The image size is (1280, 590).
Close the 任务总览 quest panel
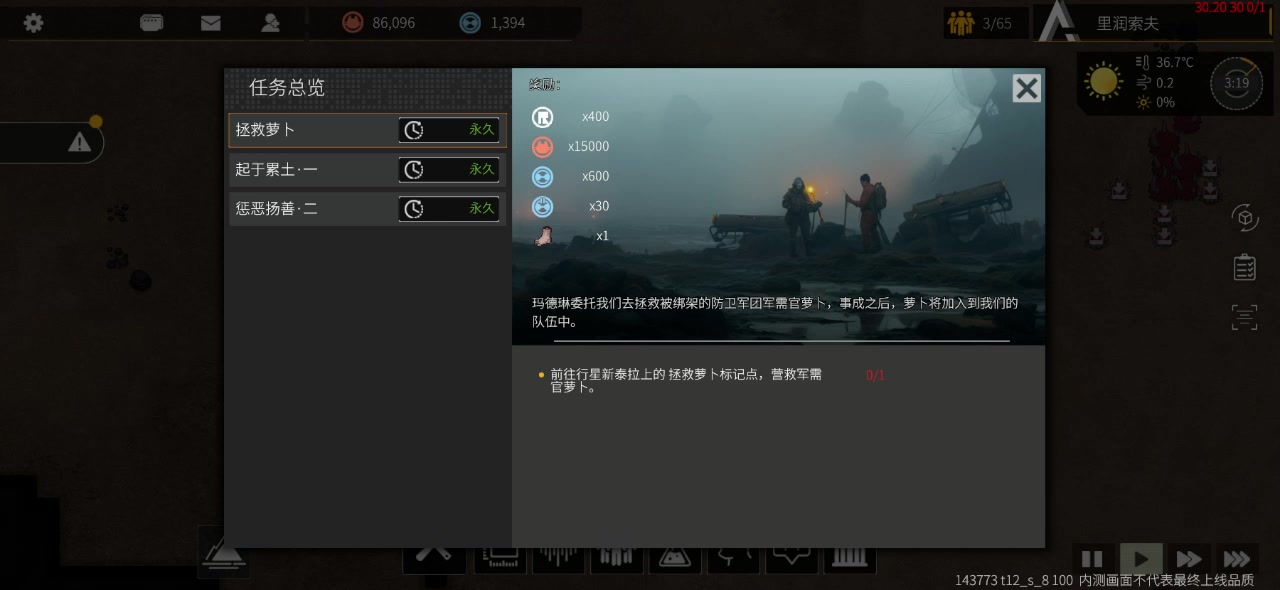[1026, 88]
